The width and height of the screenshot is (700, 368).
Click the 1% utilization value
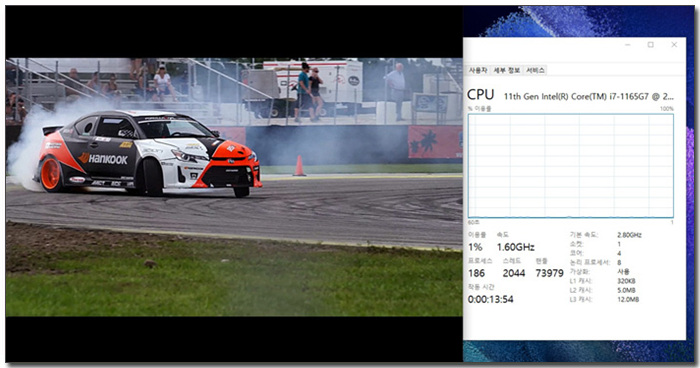[x=475, y=247]
